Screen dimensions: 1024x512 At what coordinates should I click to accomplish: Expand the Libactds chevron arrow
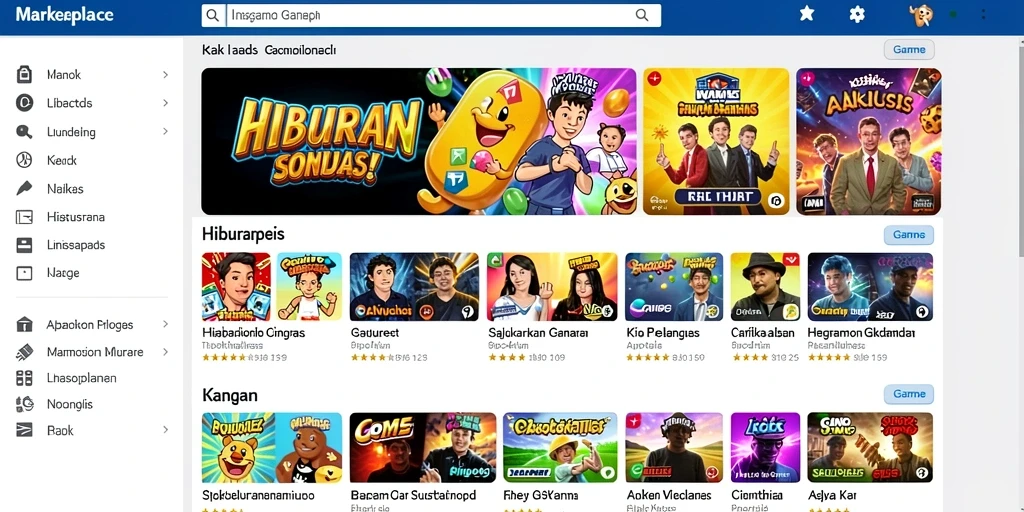tap(165, 103)
